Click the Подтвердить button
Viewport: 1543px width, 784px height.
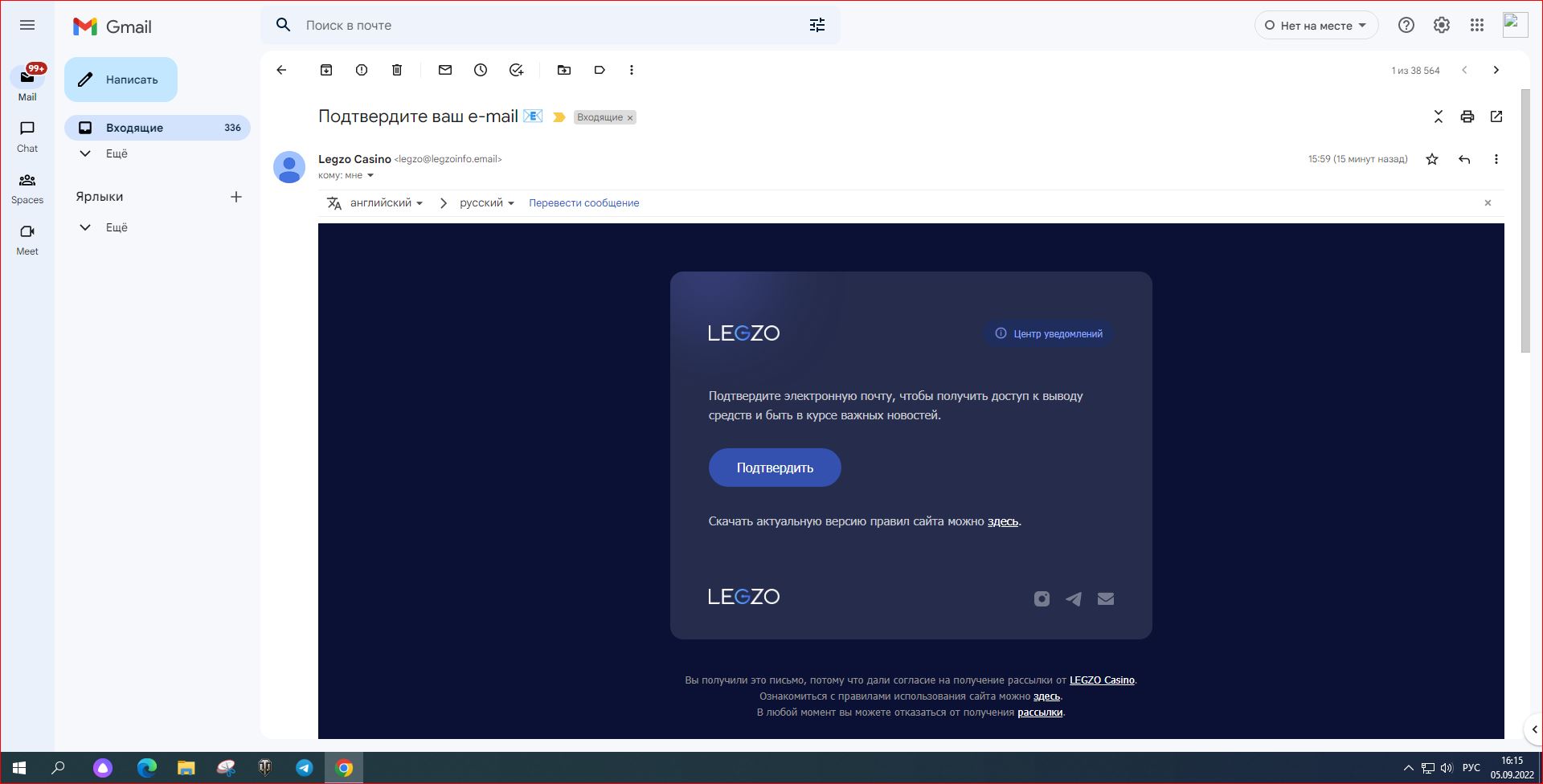775,468
